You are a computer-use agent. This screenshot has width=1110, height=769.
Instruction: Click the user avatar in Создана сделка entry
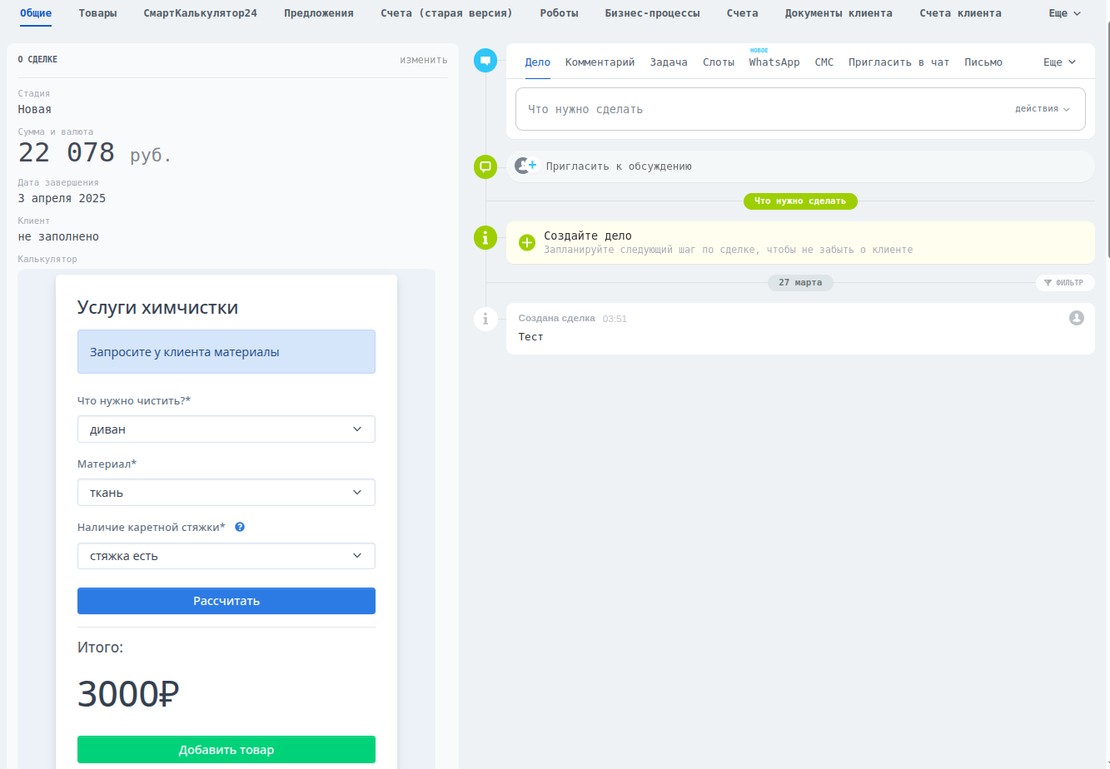[1076, 318]
